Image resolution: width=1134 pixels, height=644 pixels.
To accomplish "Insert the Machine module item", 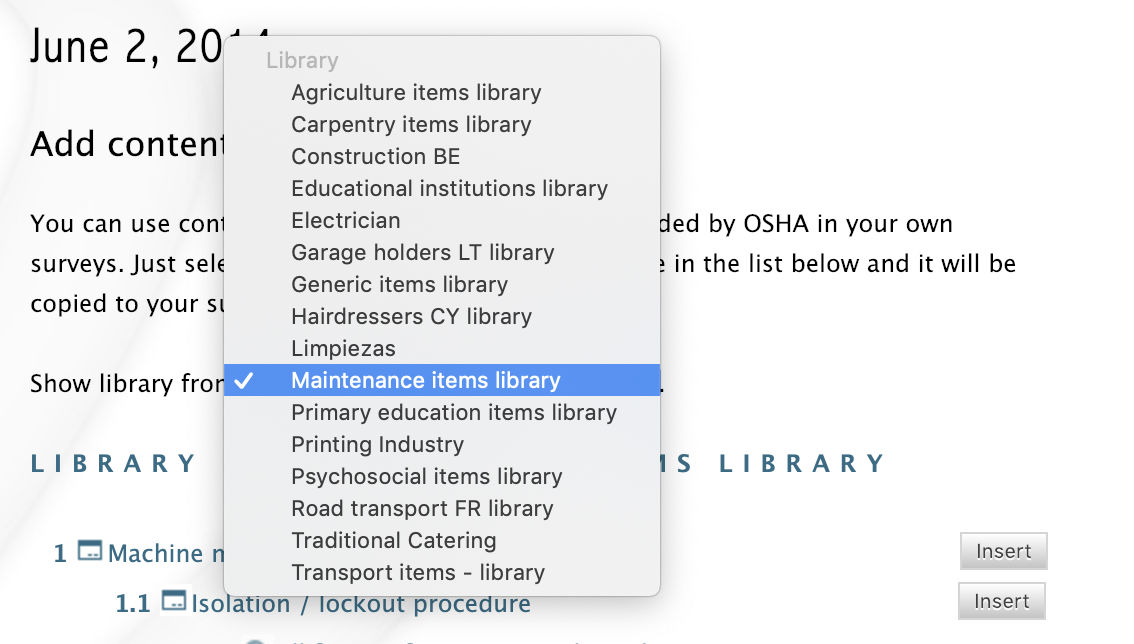I will click(x=1002, y=551).
